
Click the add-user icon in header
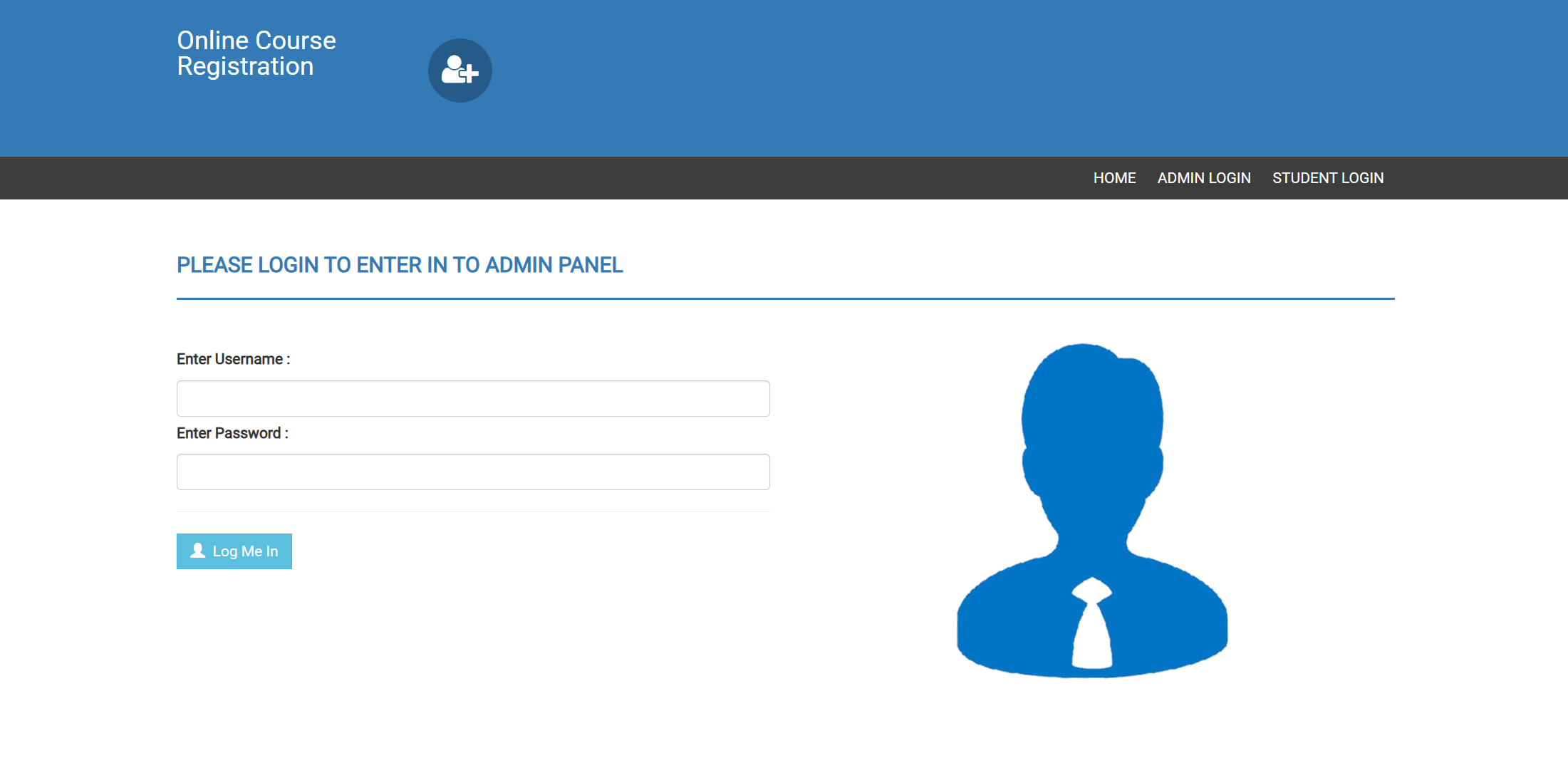pyautogui.click(x=460, y=71)
